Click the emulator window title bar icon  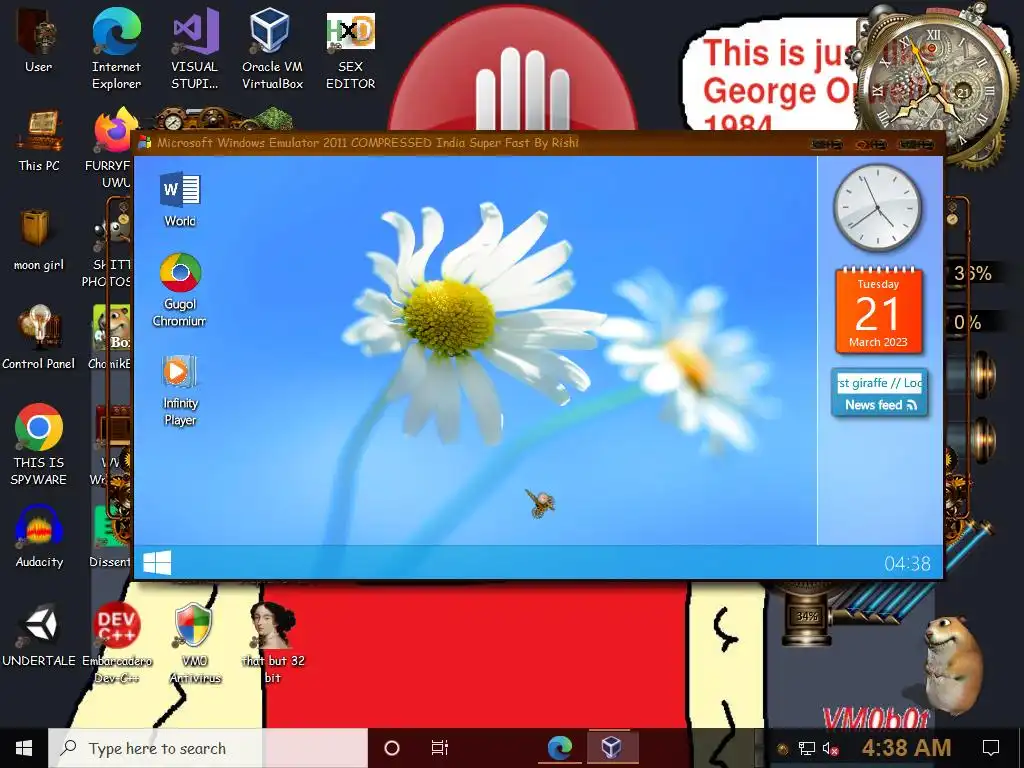click(145, 143)
